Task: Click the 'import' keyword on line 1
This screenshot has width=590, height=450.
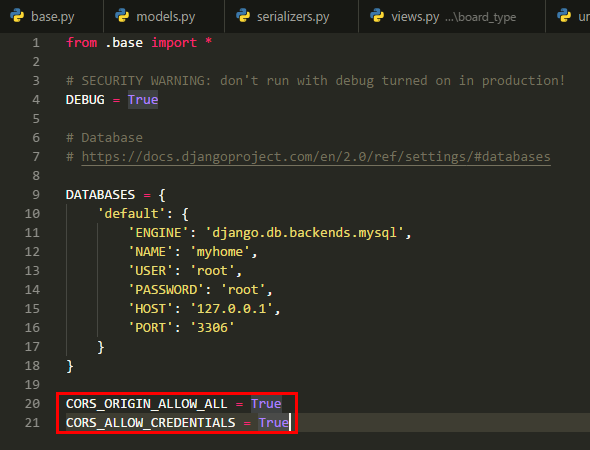Action: click(x=174, y=43)
